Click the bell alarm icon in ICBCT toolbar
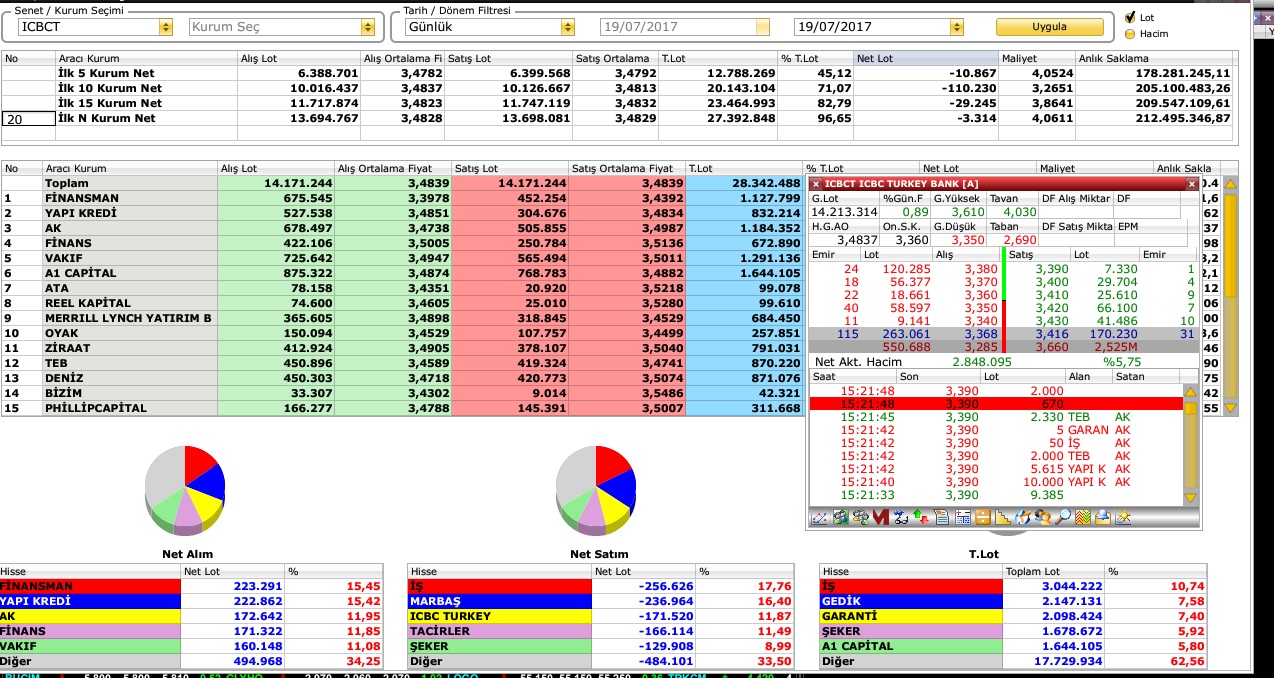This screenshot has height=678, width=1274. [x=1103, y=517]
